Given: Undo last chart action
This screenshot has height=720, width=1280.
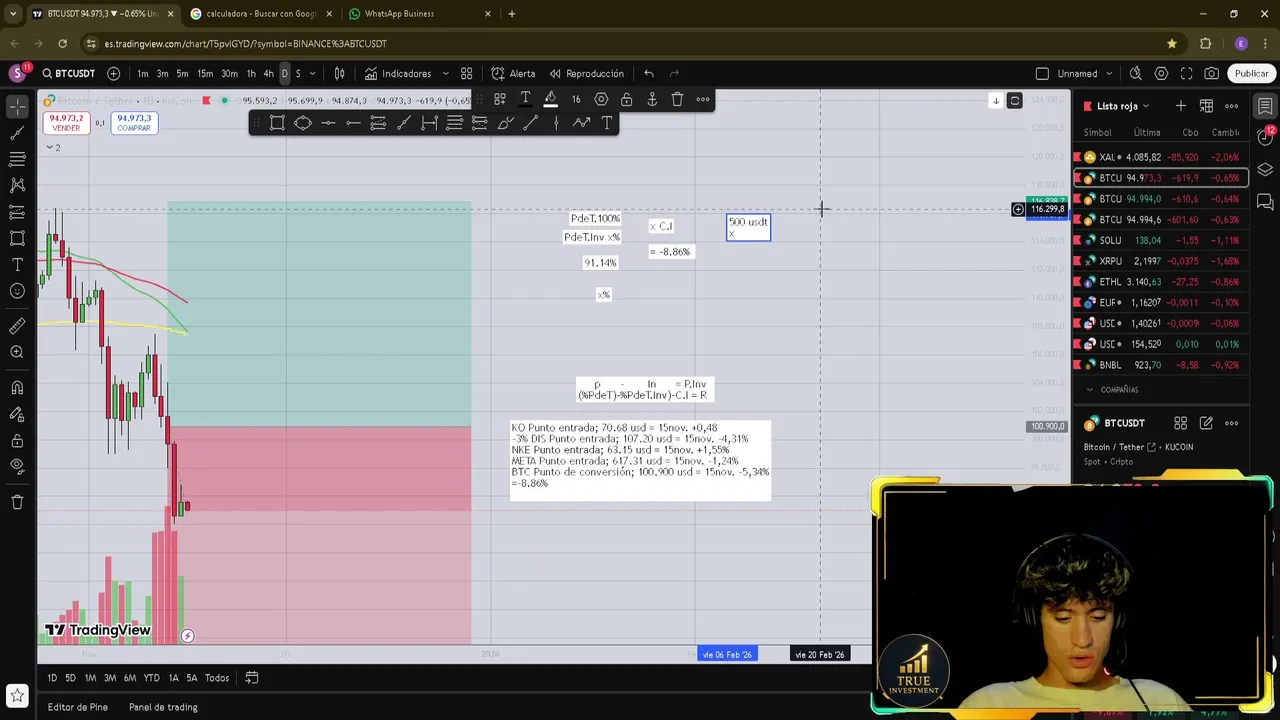Looking at the screenshot, I should [x=649, y=73].
